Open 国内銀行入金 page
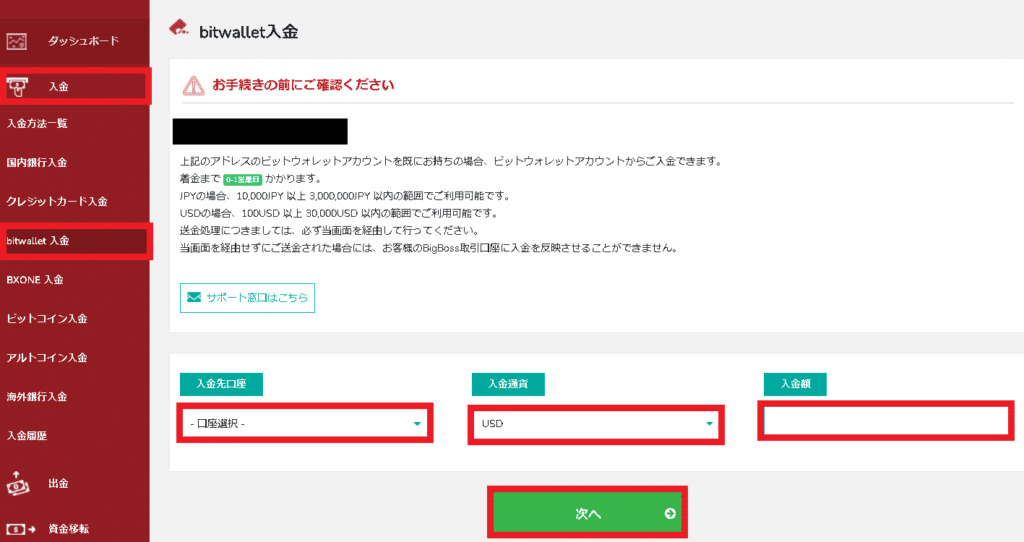This screenshot has width=1024, height=542. pyautogui.click(x=37, y=163)
